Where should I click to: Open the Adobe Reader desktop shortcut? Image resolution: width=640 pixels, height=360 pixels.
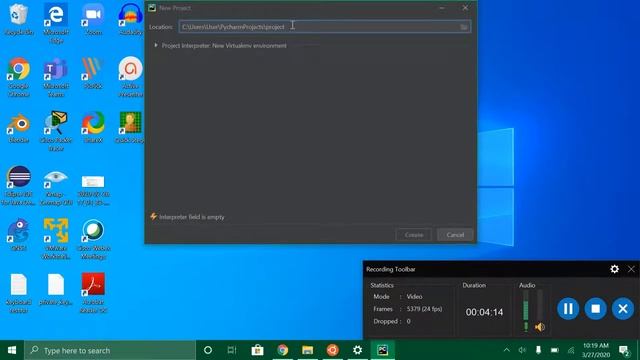[93, 293]
